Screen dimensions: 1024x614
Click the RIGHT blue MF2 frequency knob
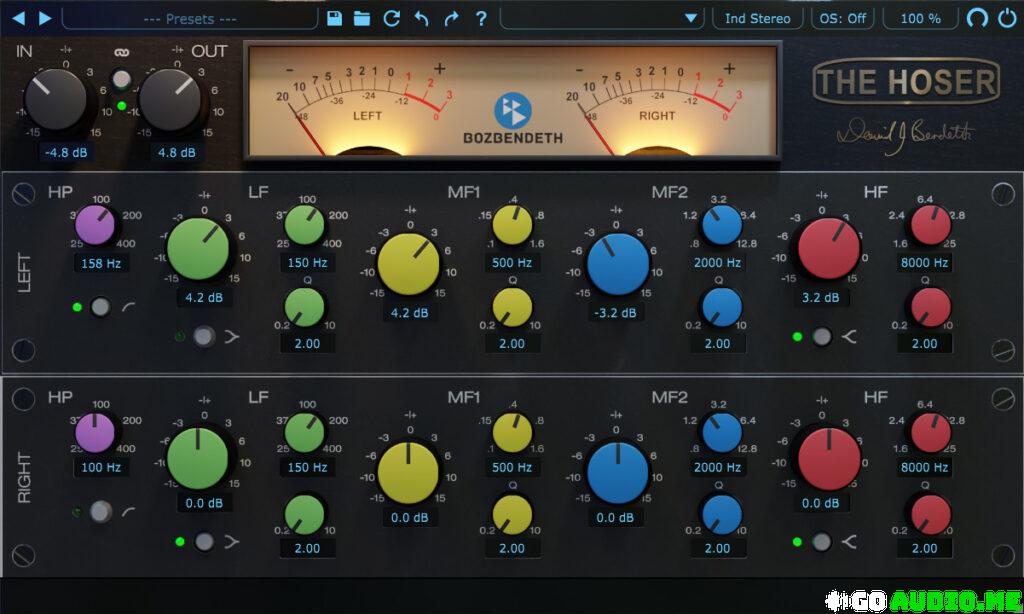[722, 432]
